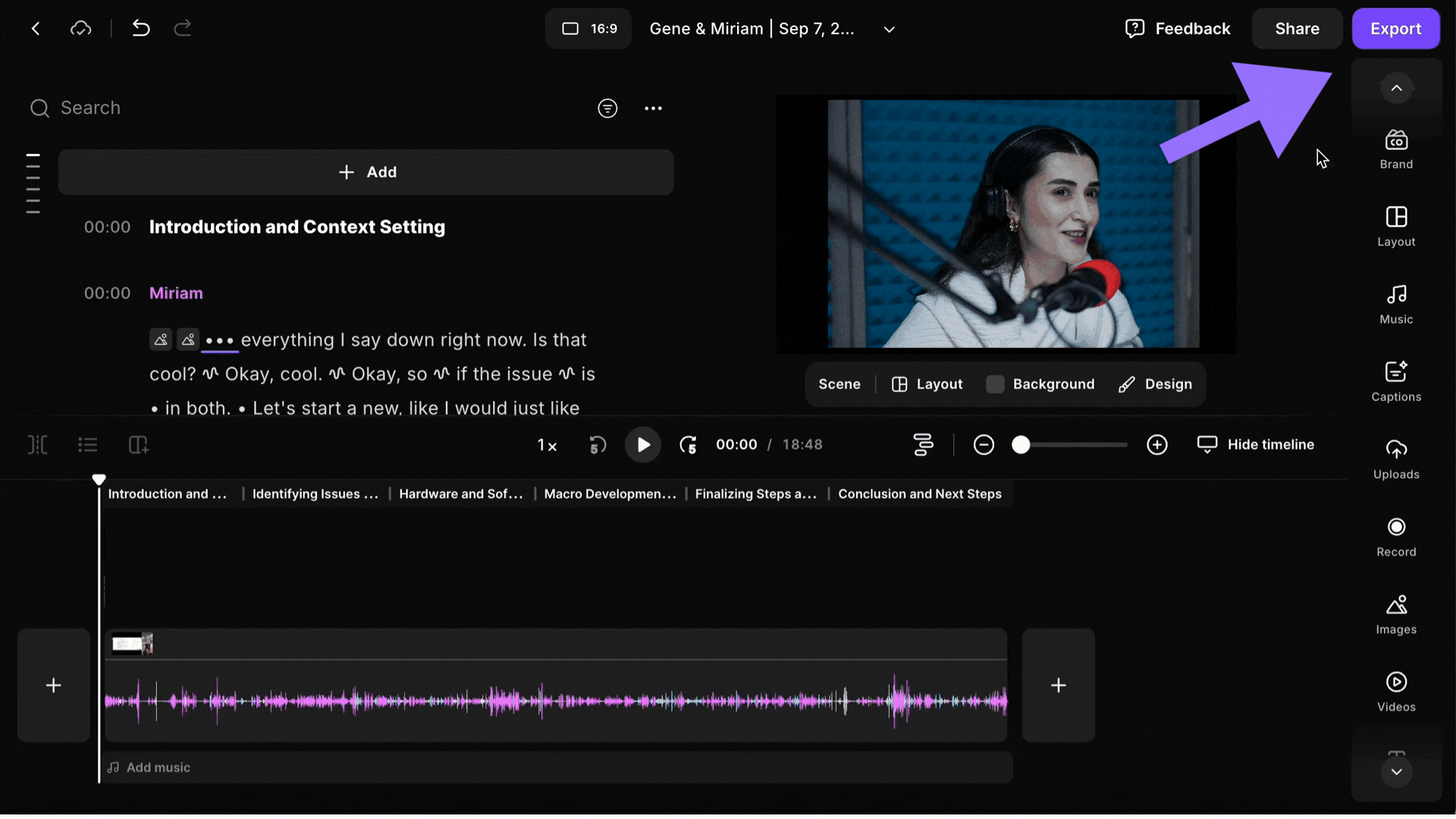The height and width of the screenshot is (819, 1456).
Task: Click the timeline zoom slider handle
Action: pyautogui.click(x=1021, y=445)
